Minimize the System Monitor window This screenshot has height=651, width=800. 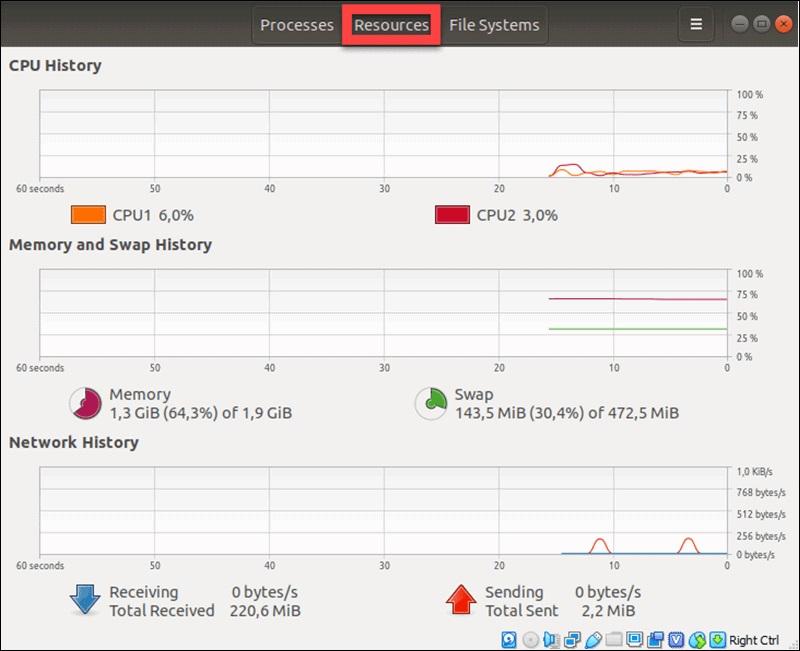click(x=739, y=23)
